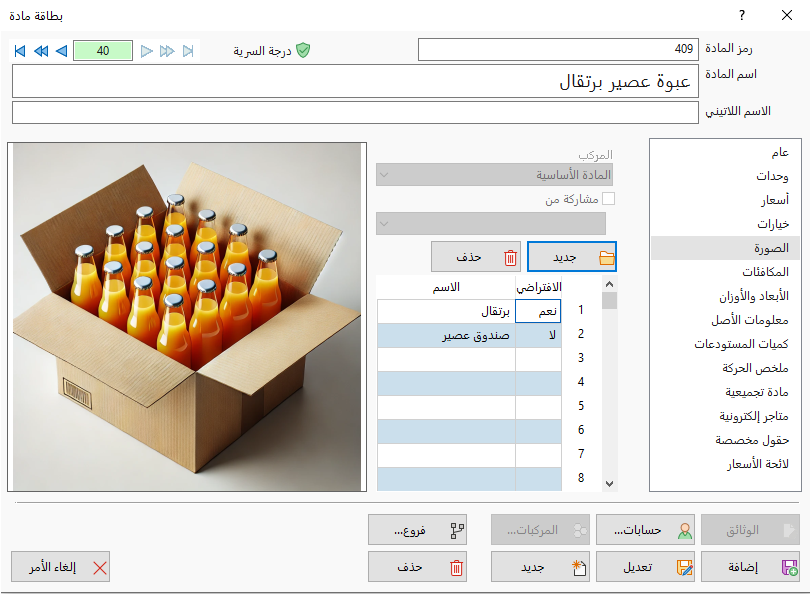Click the الاسم اللاتيني input field
The image size is (811, 595).
[x=355, y=112]
